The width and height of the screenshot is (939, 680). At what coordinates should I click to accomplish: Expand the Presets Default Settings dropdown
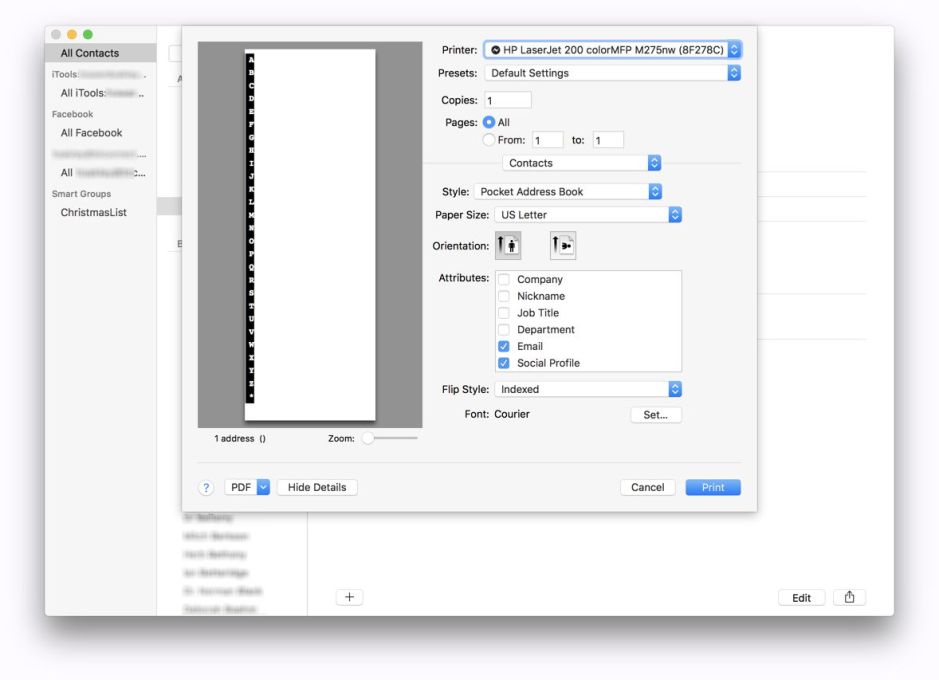click(613, 73)
